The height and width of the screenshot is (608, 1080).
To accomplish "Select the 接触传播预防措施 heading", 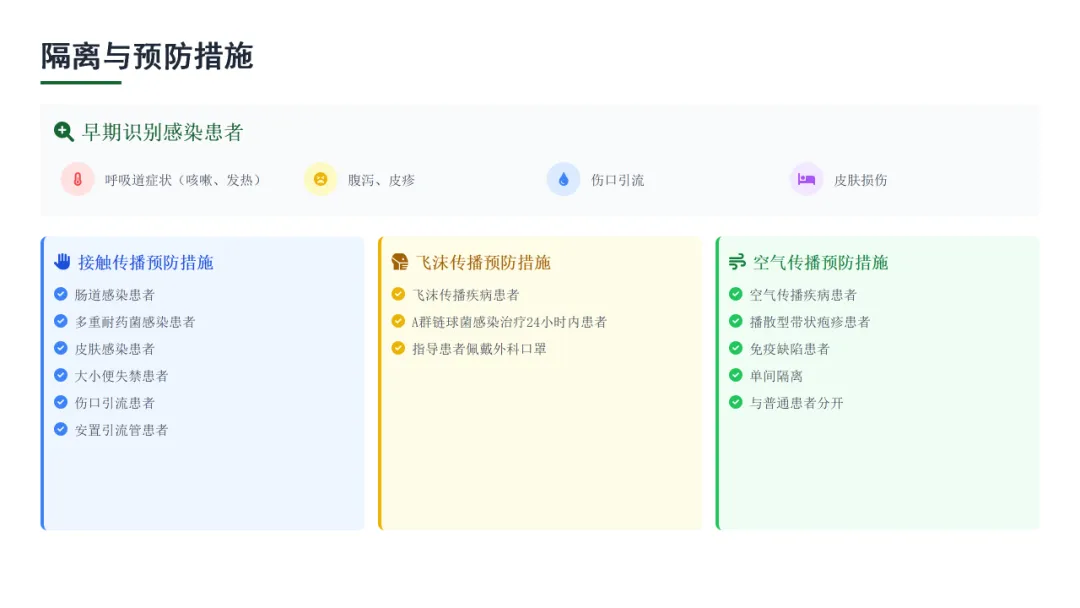I will point(146,262).
